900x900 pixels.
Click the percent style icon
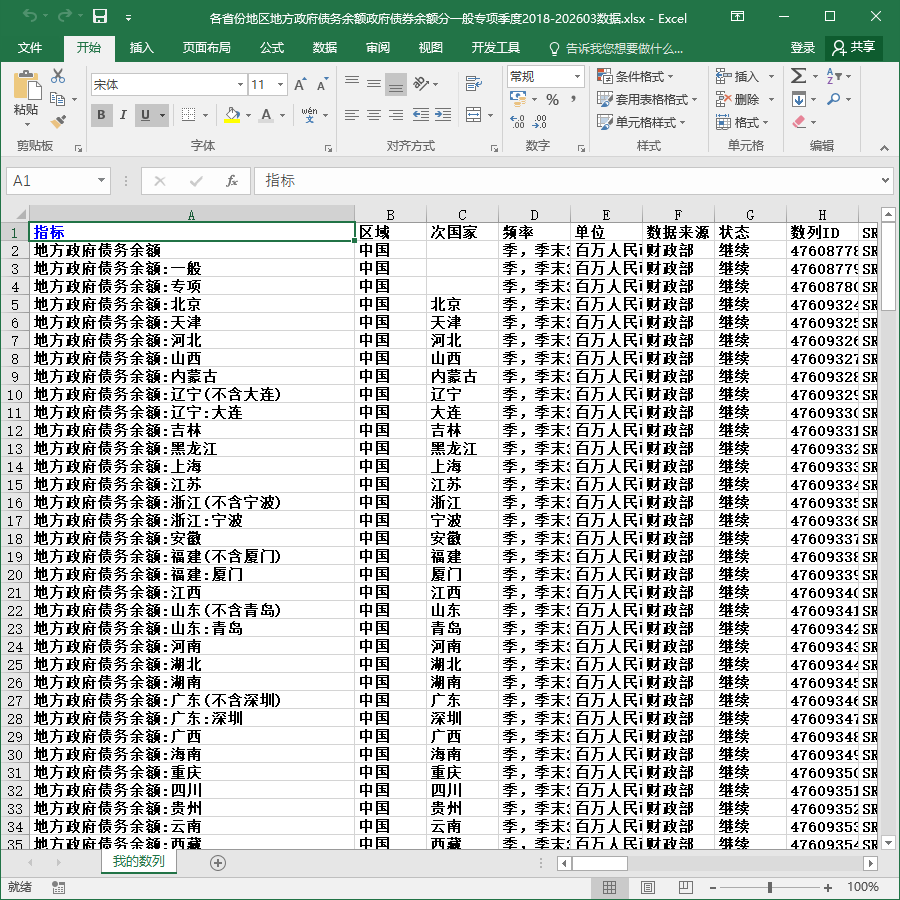click(552, 100)
